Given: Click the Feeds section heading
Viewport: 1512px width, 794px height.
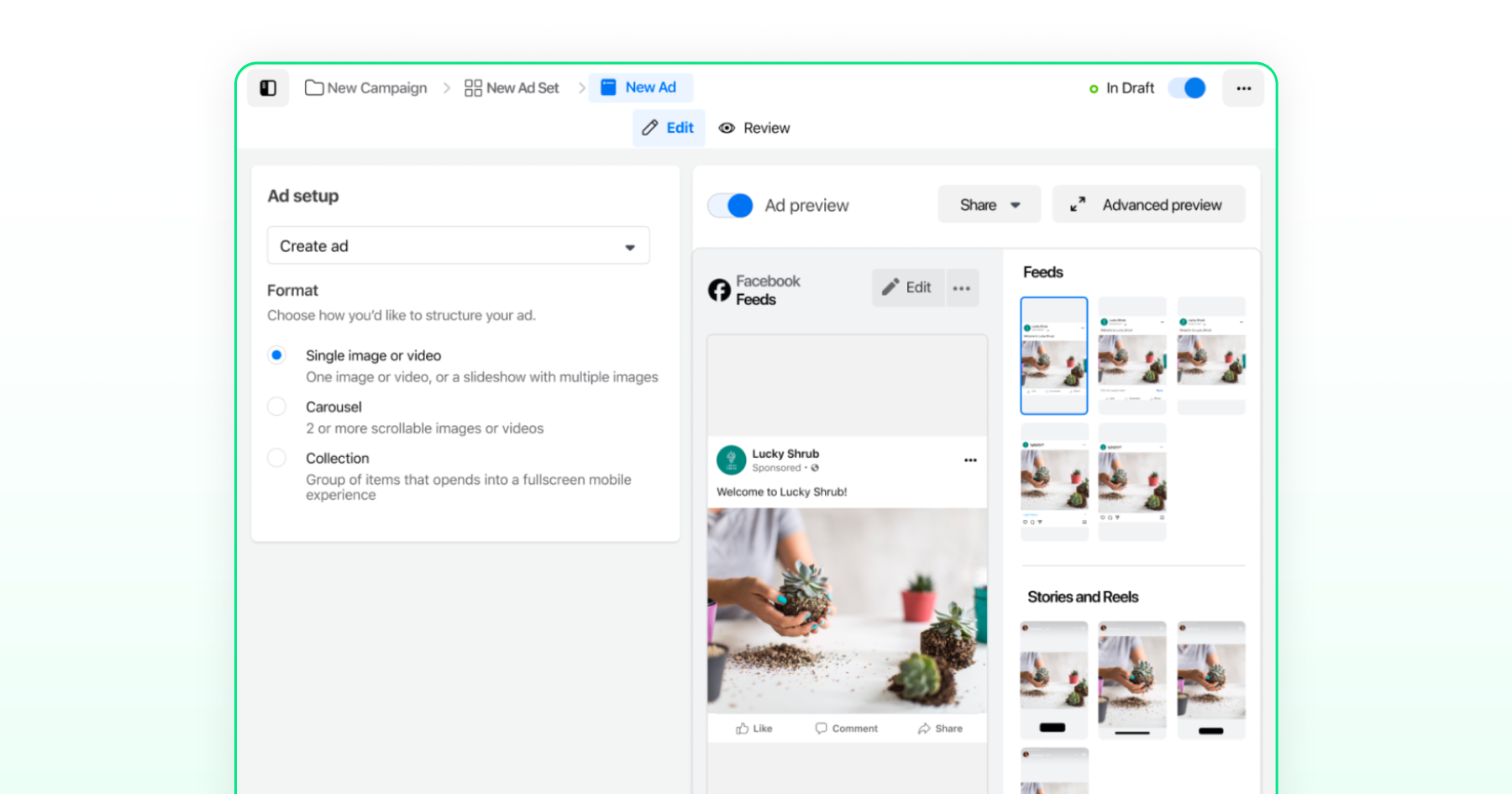Looking at the screenshot, I should 1043,272.
